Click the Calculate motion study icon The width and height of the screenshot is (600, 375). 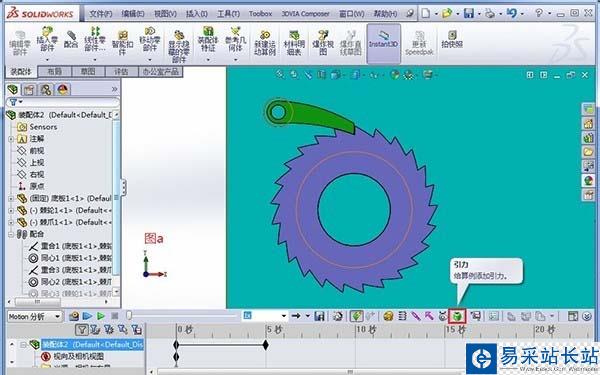pyautogui.click(x=74, y=316)
